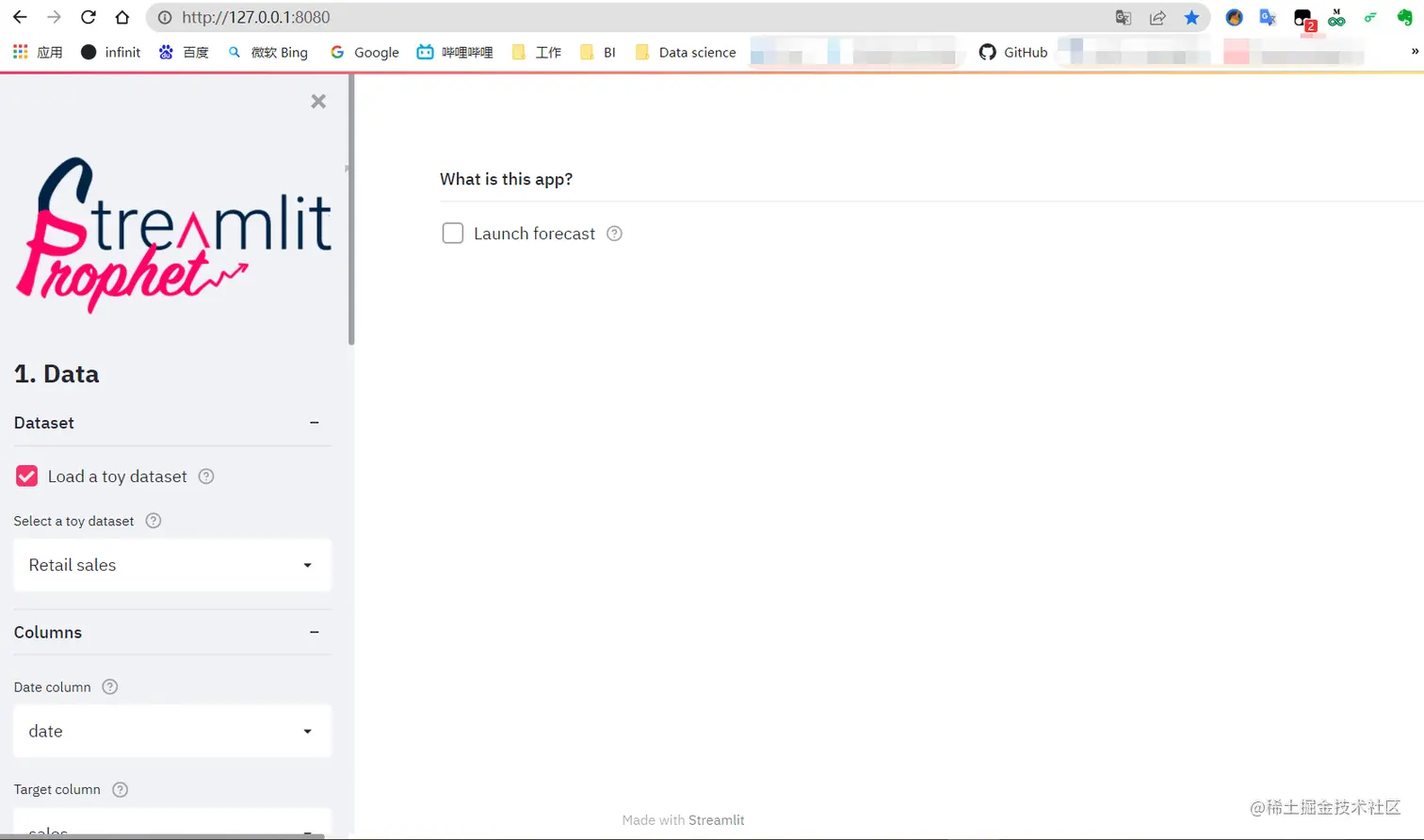
Task: Open the translate page icon in address bar
Action: tap(1124, 17)
